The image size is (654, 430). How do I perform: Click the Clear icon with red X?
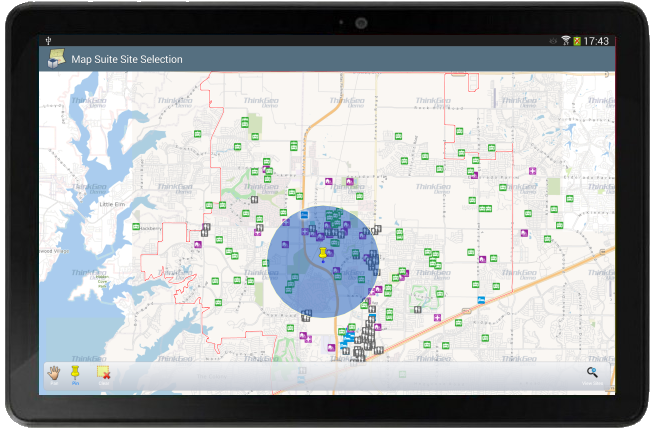click(103, 374)
